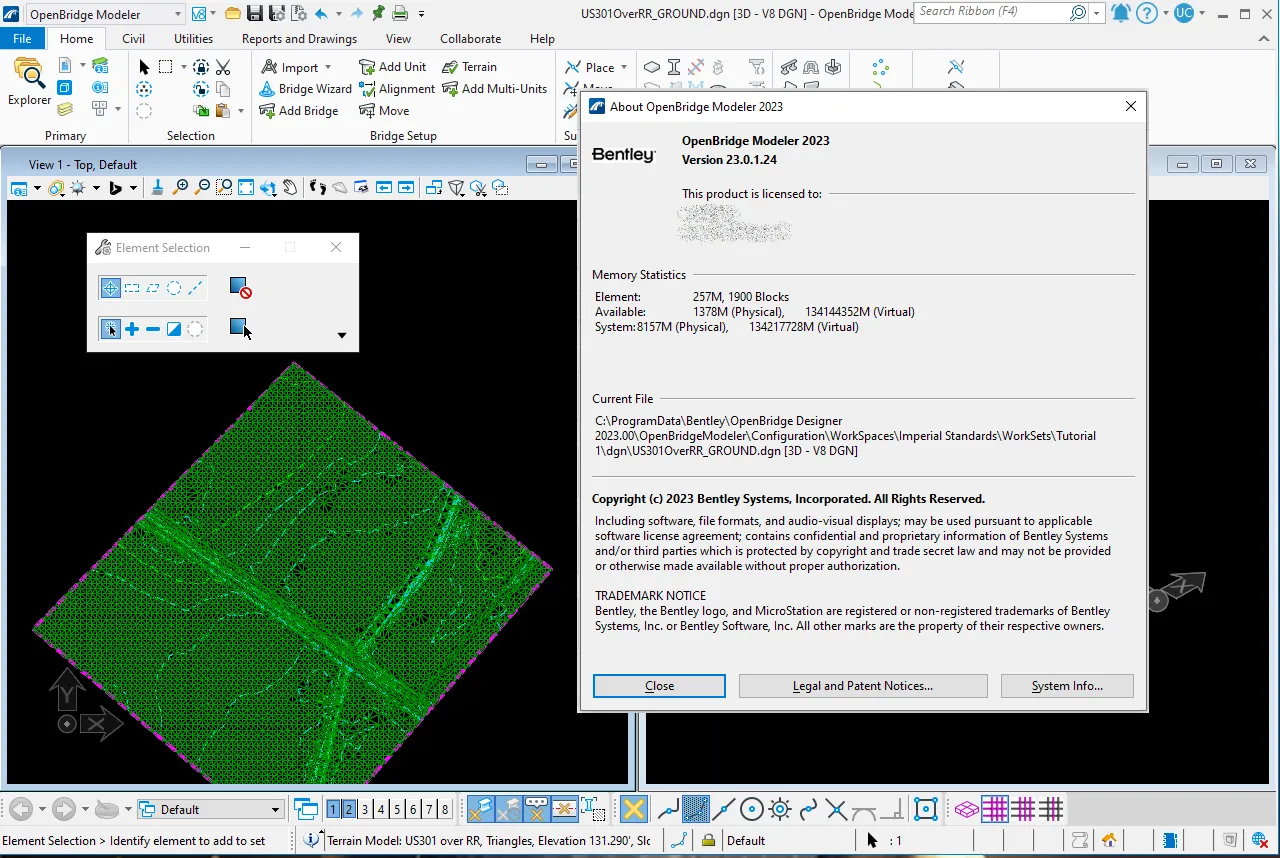Choose Shape selection method

point(153,288)
